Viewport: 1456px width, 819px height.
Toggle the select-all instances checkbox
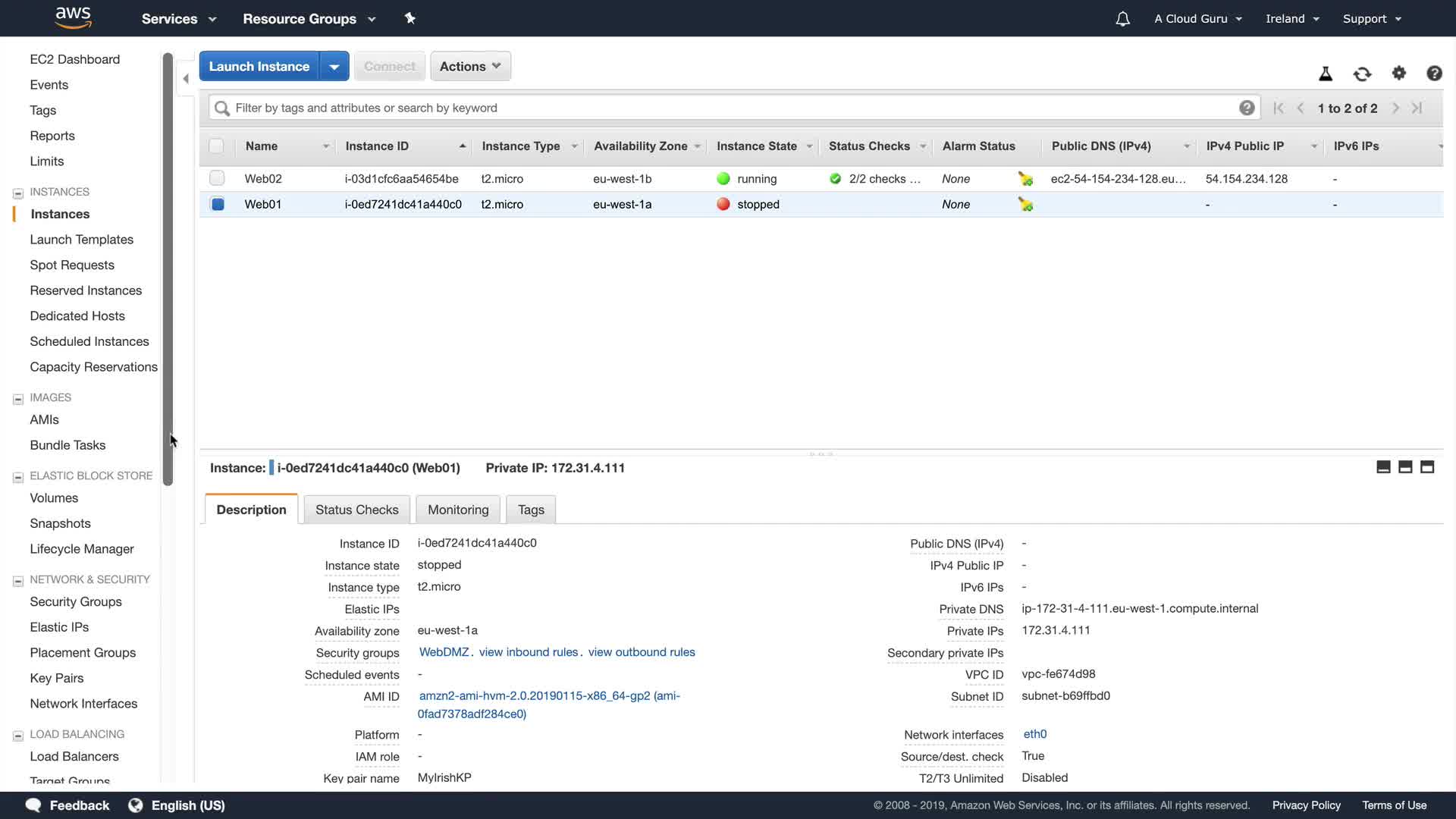tap(217, 146)
